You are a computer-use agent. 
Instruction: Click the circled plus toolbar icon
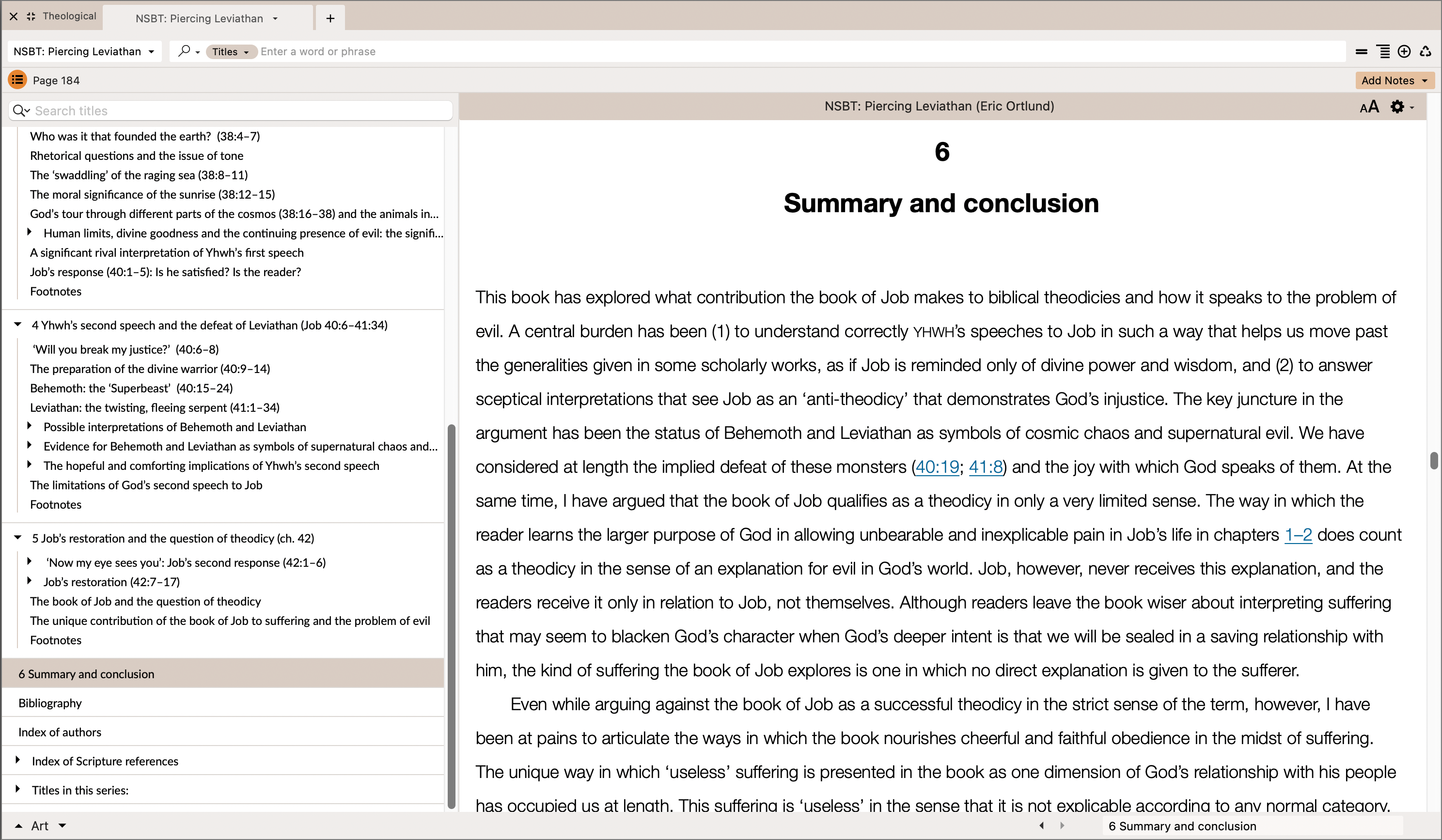[x=1404, y=51]
